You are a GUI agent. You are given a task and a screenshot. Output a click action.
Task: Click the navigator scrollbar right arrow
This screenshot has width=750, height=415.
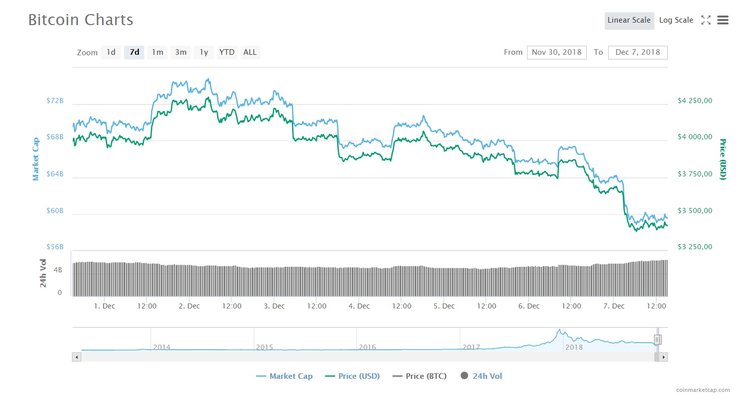[x=663, y=355]
